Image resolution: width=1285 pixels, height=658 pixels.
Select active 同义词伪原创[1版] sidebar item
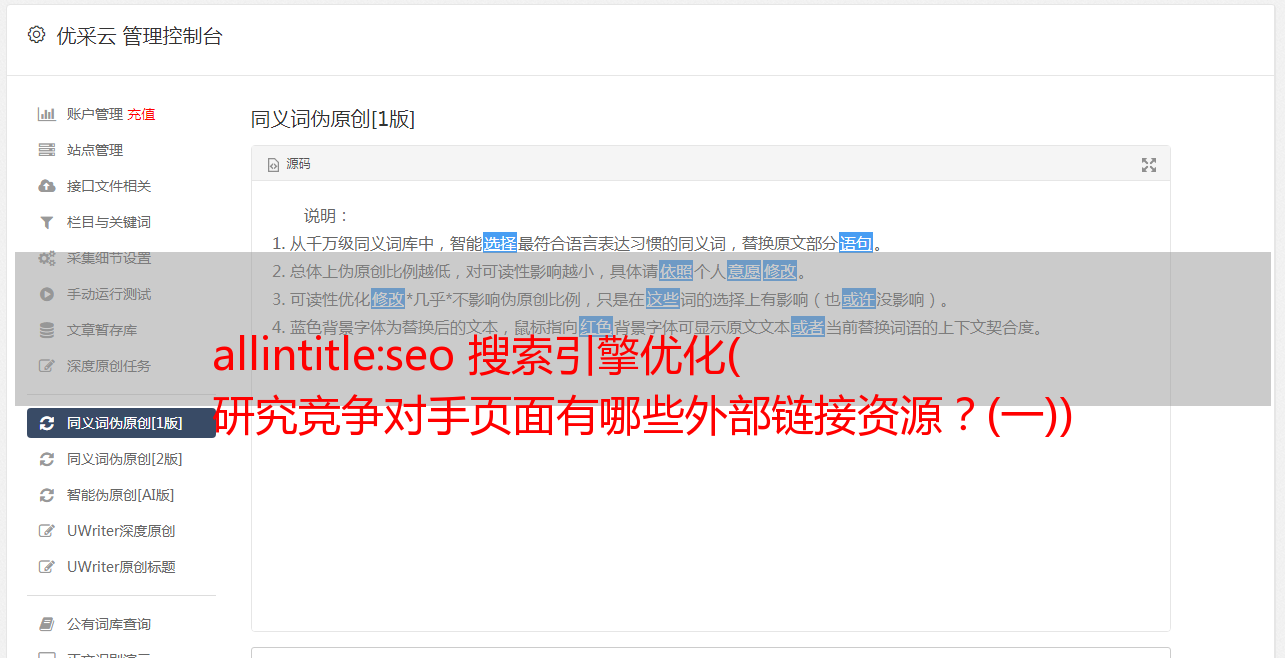(x=121, y=423)
